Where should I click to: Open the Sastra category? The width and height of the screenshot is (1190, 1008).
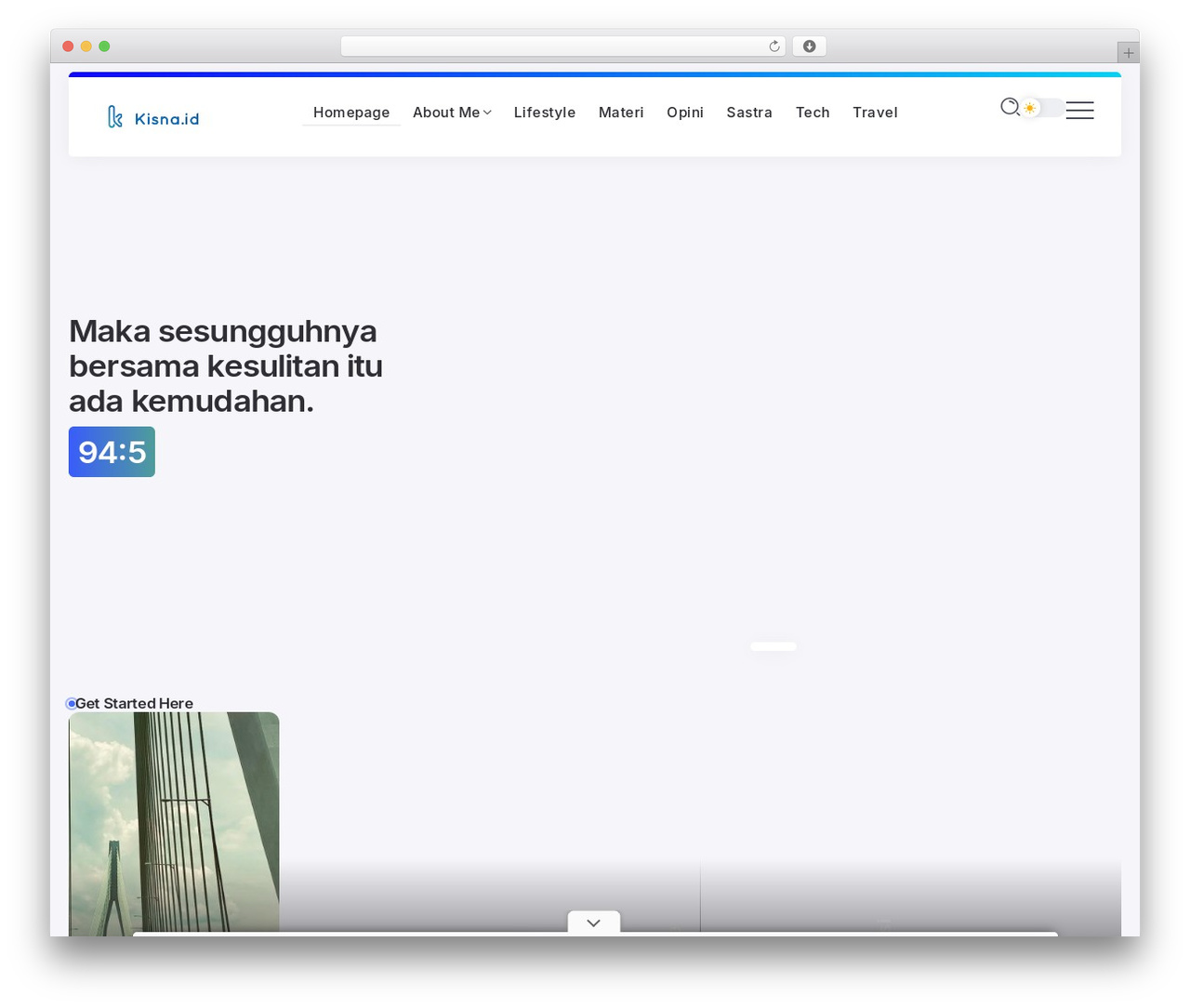pyautogui.click(x=749, y=113)
